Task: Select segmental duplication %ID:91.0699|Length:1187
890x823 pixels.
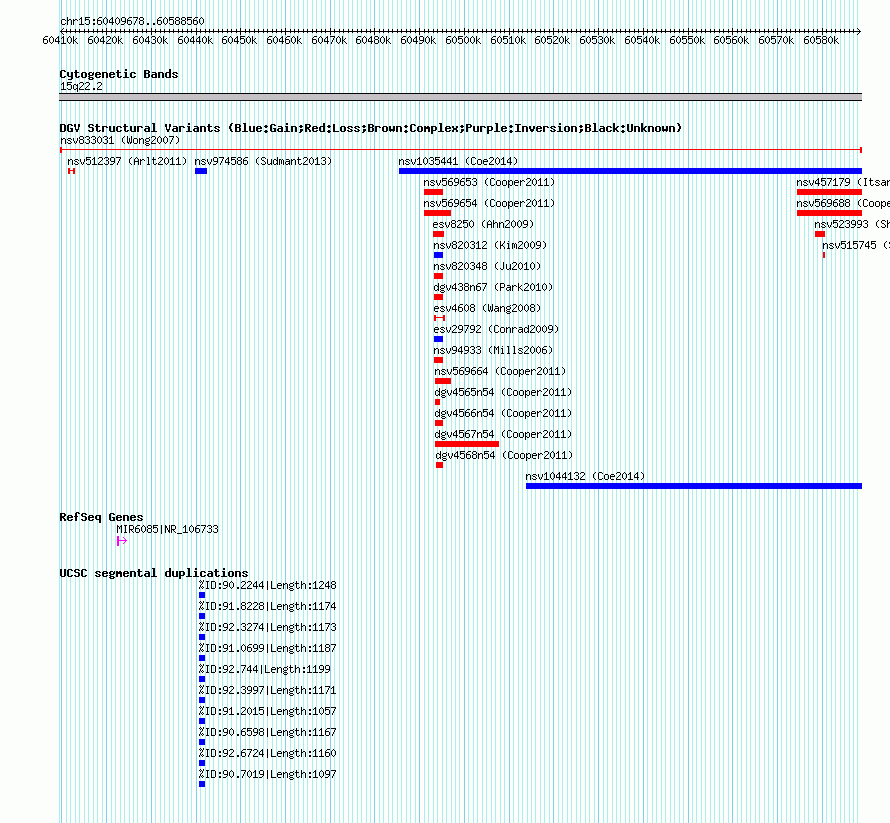Action: click(267, 648)
